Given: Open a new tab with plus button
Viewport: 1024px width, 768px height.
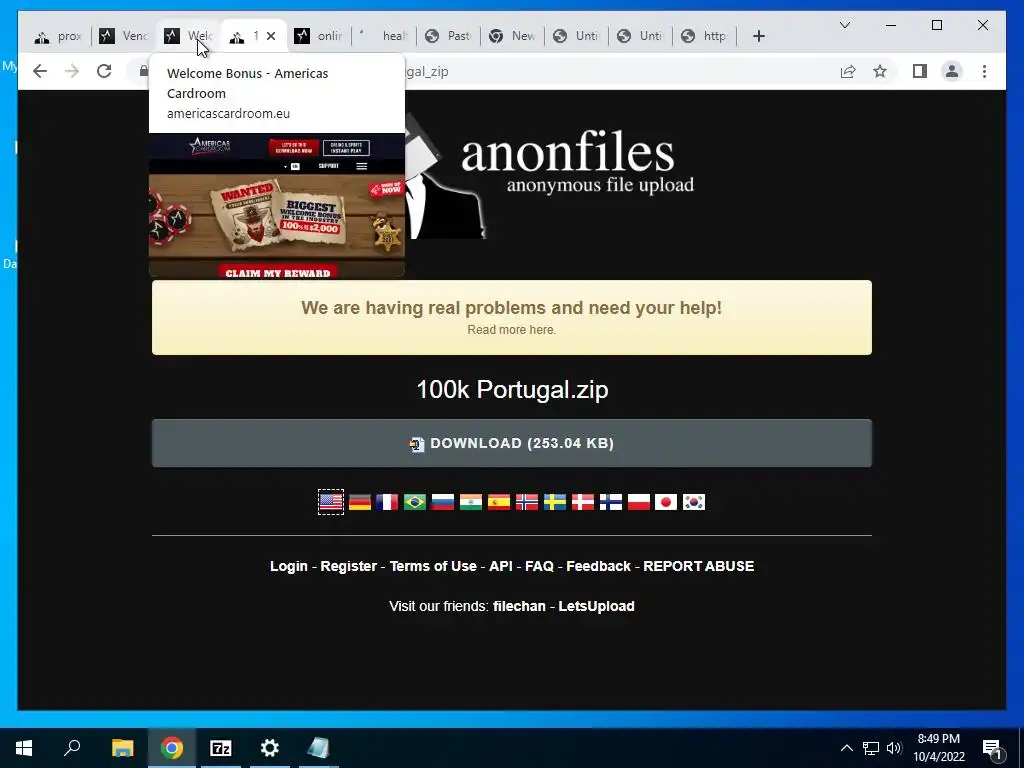Looking at the screenshot, I should pos(758,36).
